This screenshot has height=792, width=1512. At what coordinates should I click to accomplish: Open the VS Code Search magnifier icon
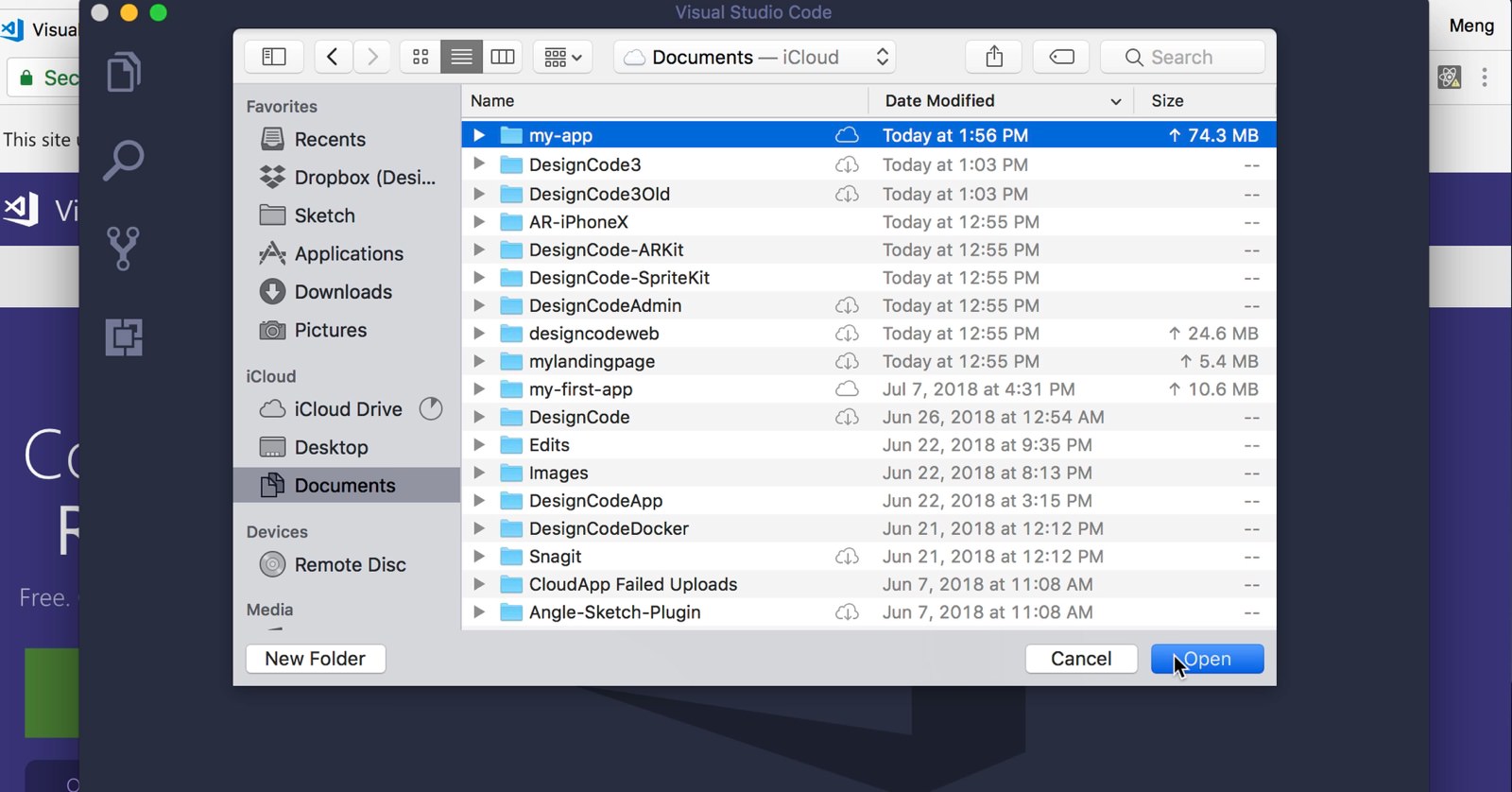[x=124, y=161]
